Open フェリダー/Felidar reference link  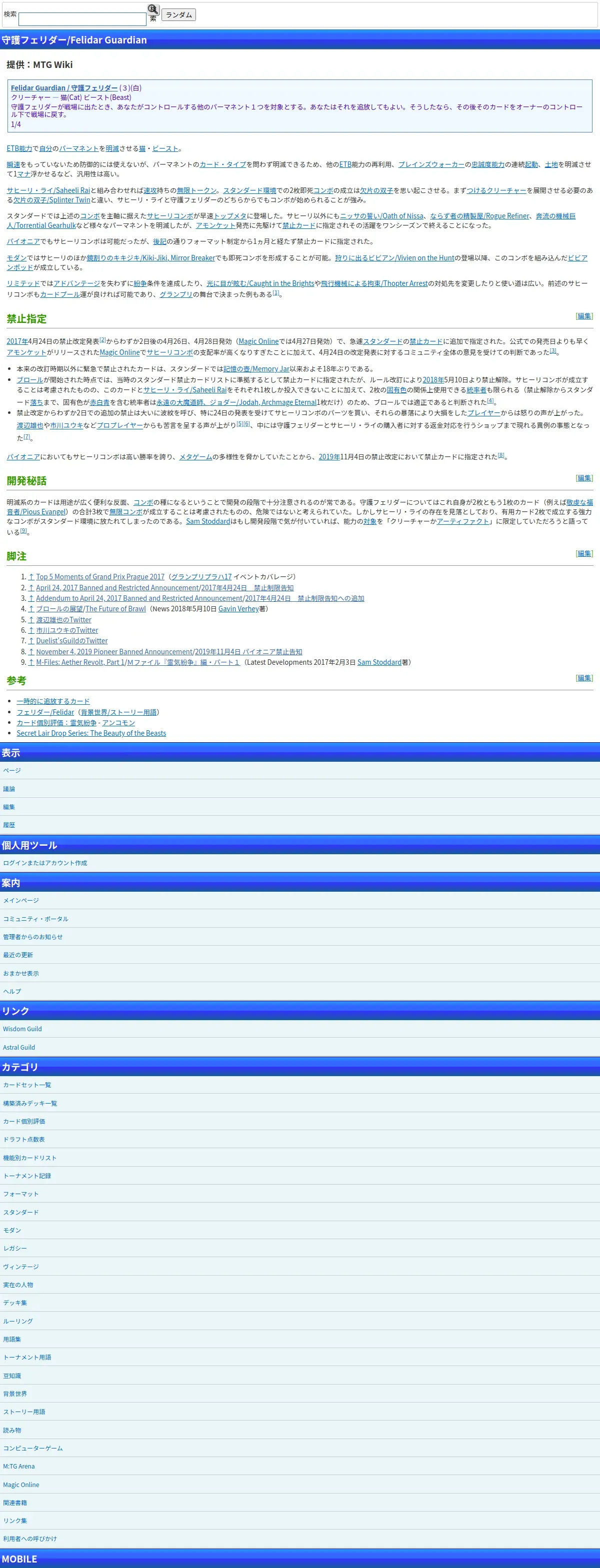45,712
